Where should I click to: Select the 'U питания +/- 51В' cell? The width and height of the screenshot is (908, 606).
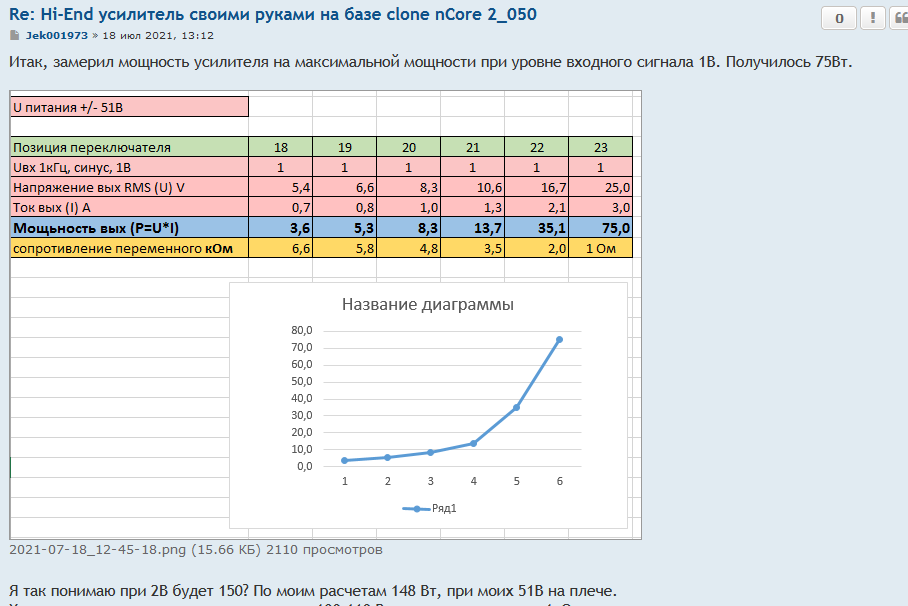[x=129, y=106]
